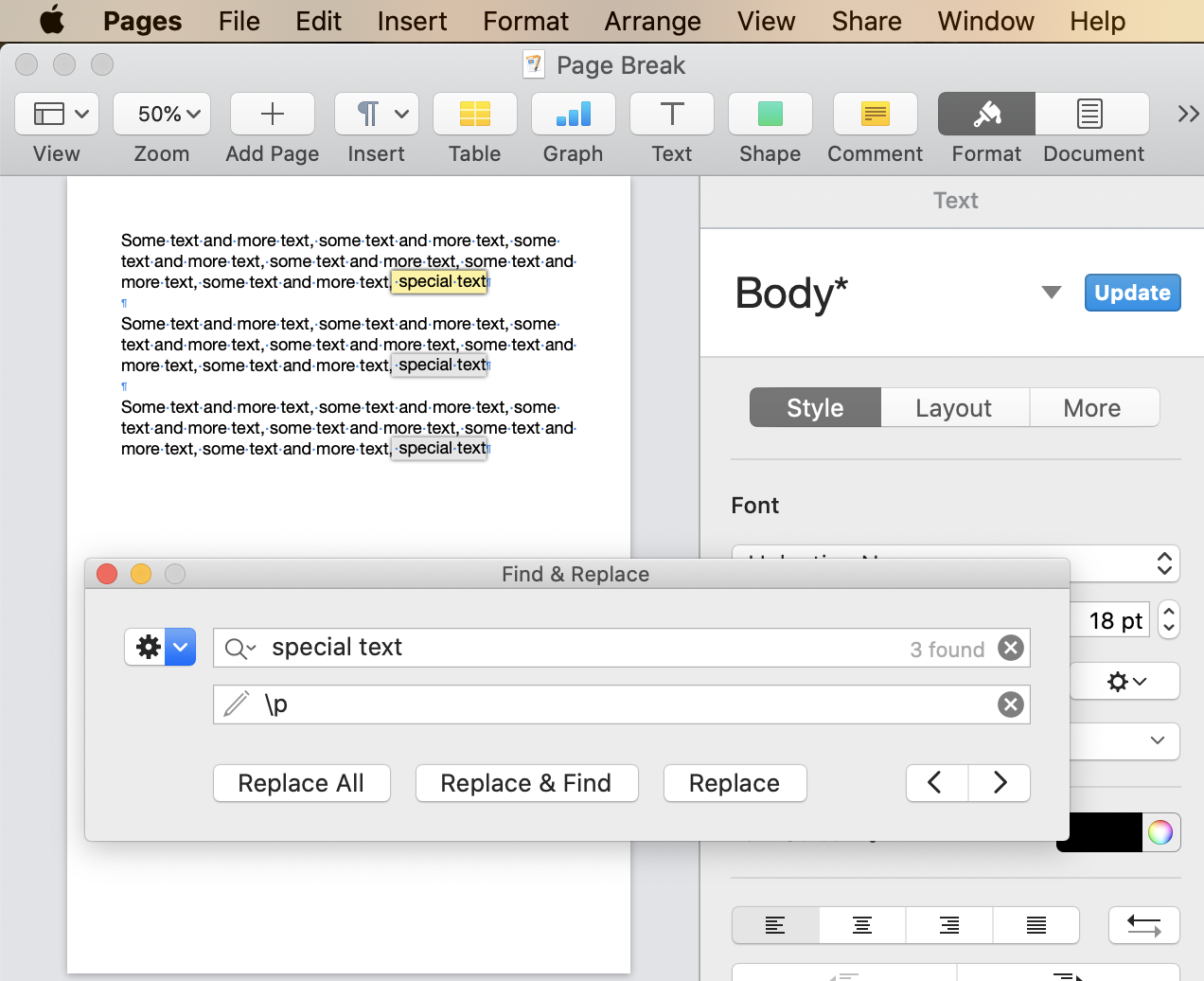Click the Add Page plus icon

(272, 115)
